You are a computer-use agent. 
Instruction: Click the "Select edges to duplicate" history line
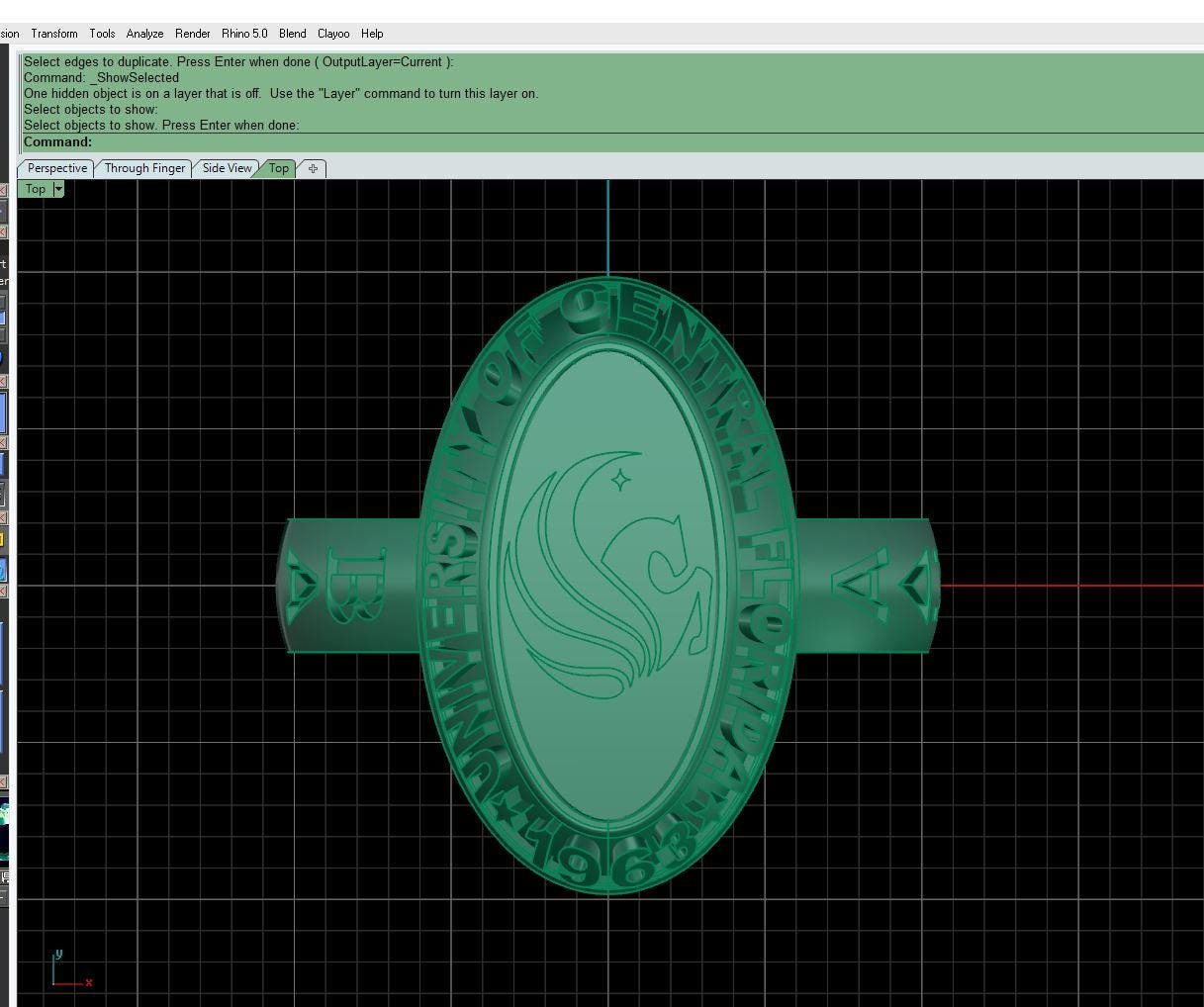pos(239,61)
